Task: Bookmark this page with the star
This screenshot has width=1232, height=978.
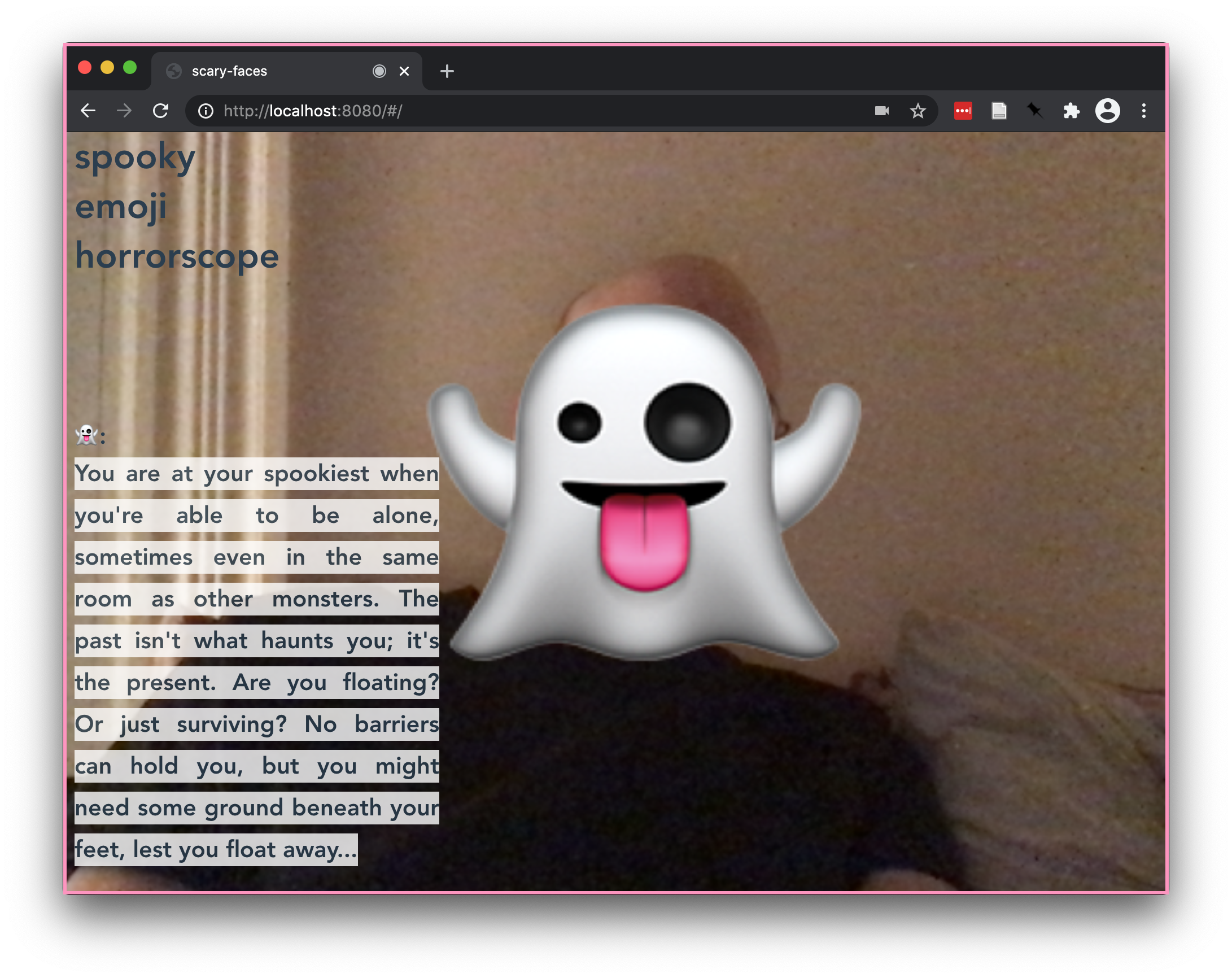Action: [918, 111]
